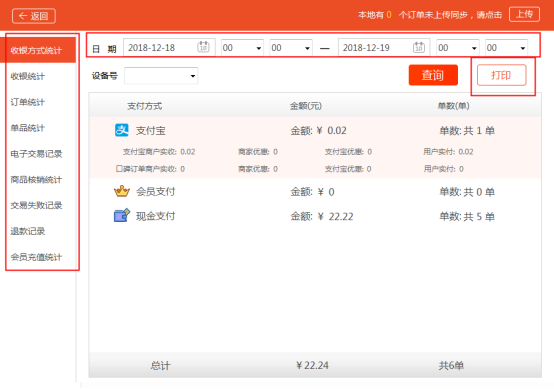Image resolution: width=554 pixels, height=389 pixels.
Task: Click the 金额(元) column header
Action: [306, 106]
